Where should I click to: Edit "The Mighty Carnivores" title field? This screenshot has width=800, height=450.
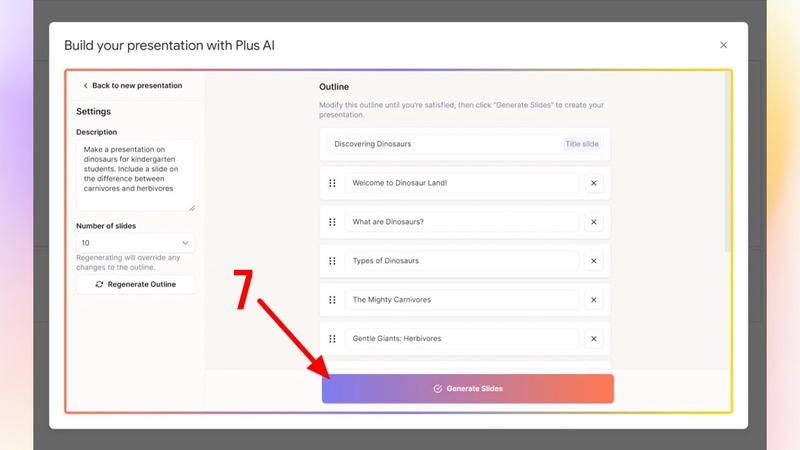pos(461,300)
